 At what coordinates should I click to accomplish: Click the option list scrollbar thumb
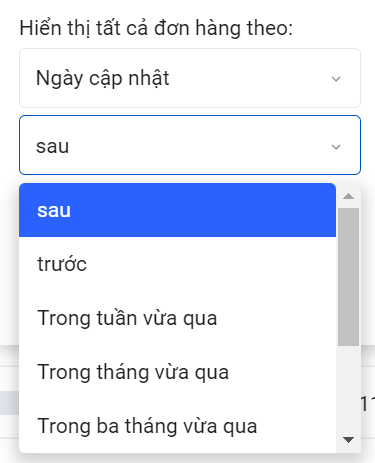[348, 277]
